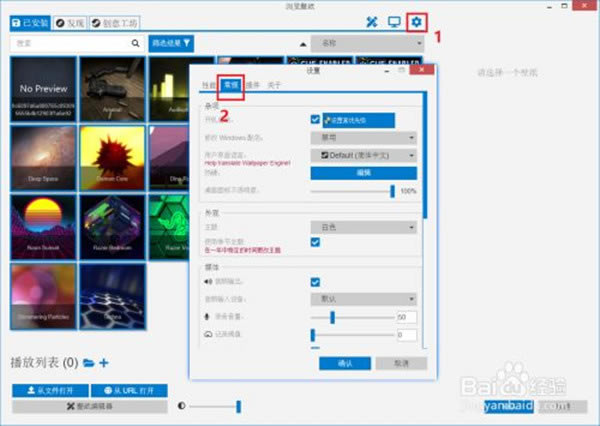Open playlist folder icon
This screenshot has height=426, width=600.
(88, 362)
